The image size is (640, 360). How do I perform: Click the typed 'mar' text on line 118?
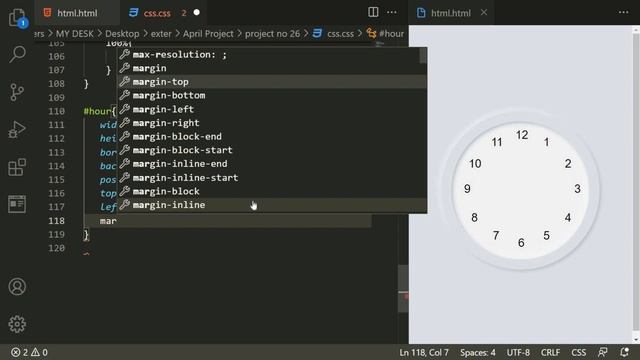(x=108, y=221)
